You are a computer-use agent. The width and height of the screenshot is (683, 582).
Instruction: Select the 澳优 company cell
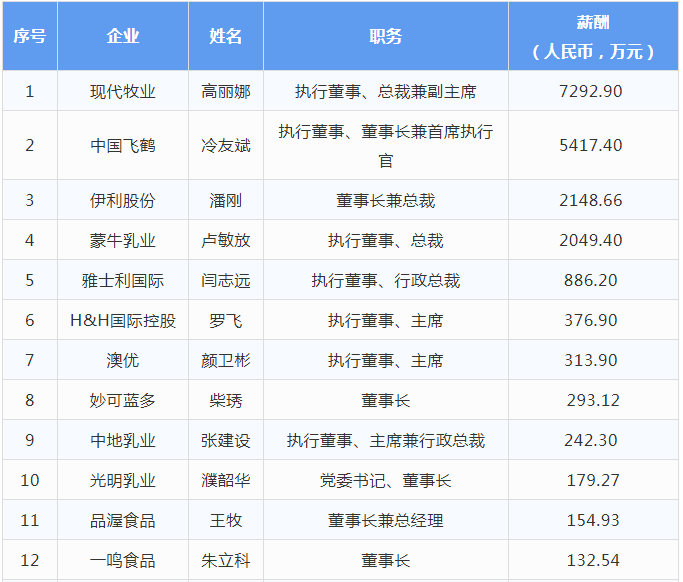[x=123, y=360]
